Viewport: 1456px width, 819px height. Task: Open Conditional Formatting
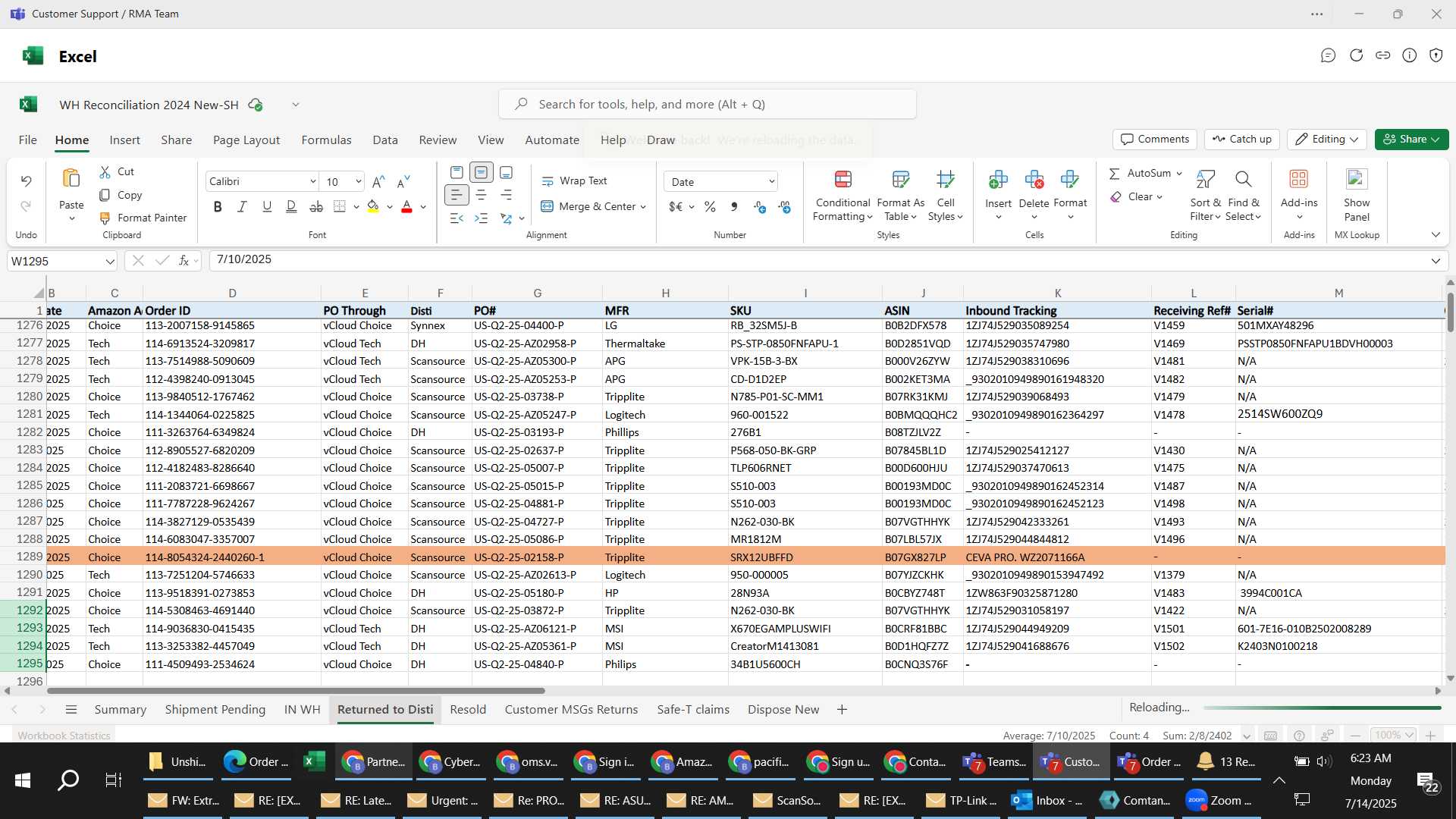click(843, 195)
